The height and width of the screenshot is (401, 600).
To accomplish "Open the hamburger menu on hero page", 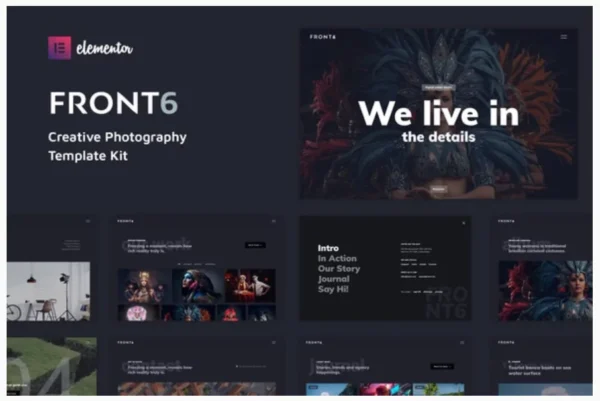I will pyautogui.click(x=563, y=37).
